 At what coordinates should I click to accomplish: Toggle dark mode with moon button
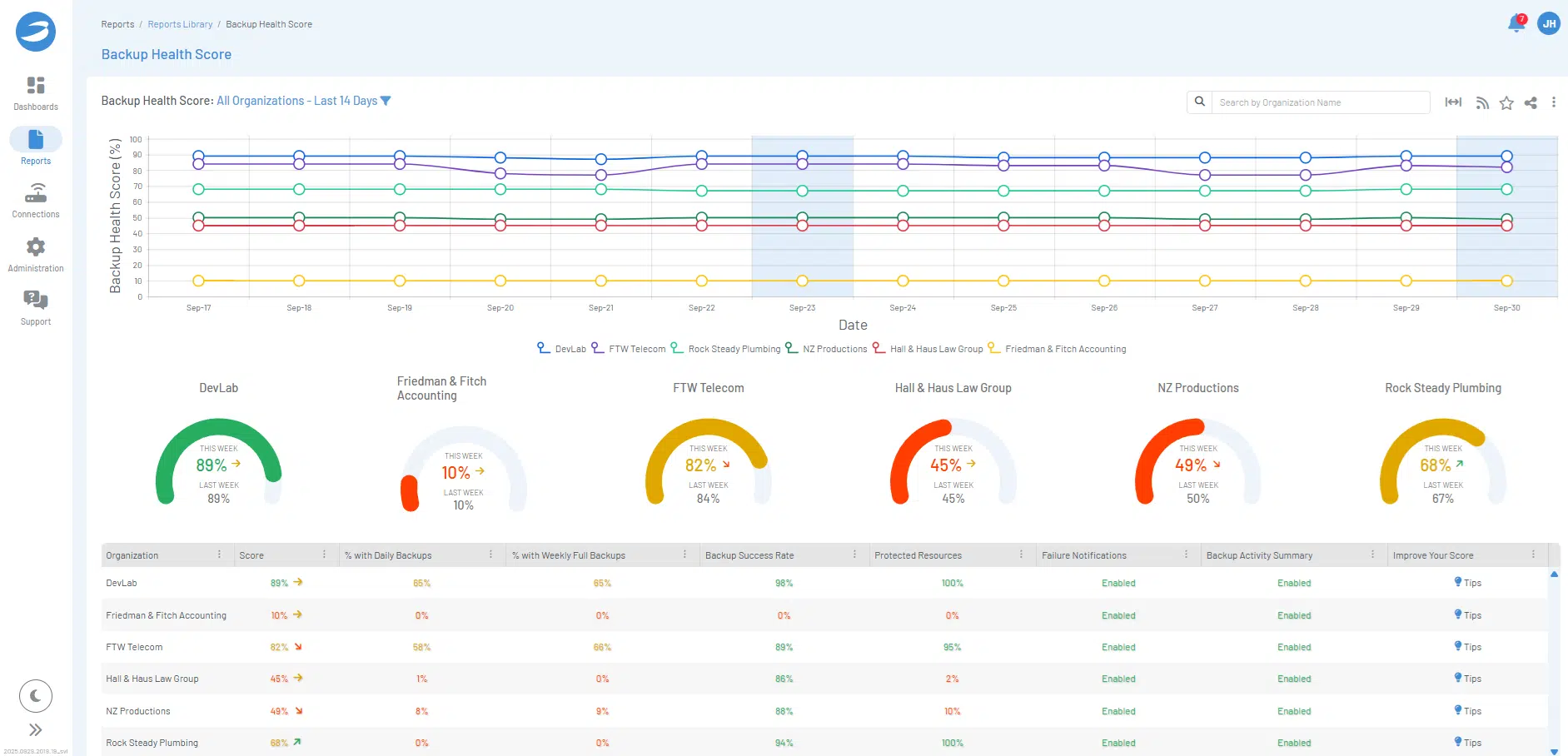click(x=36, y=696)
